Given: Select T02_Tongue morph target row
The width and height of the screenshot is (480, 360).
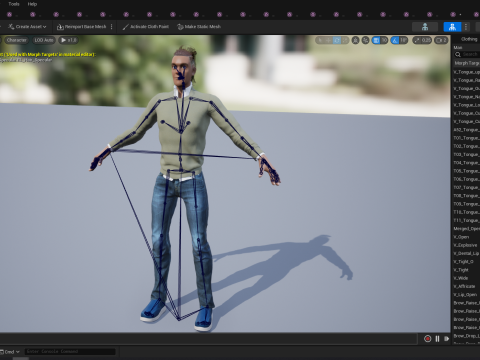Looking at the screenshot, I should coord(466,146).
